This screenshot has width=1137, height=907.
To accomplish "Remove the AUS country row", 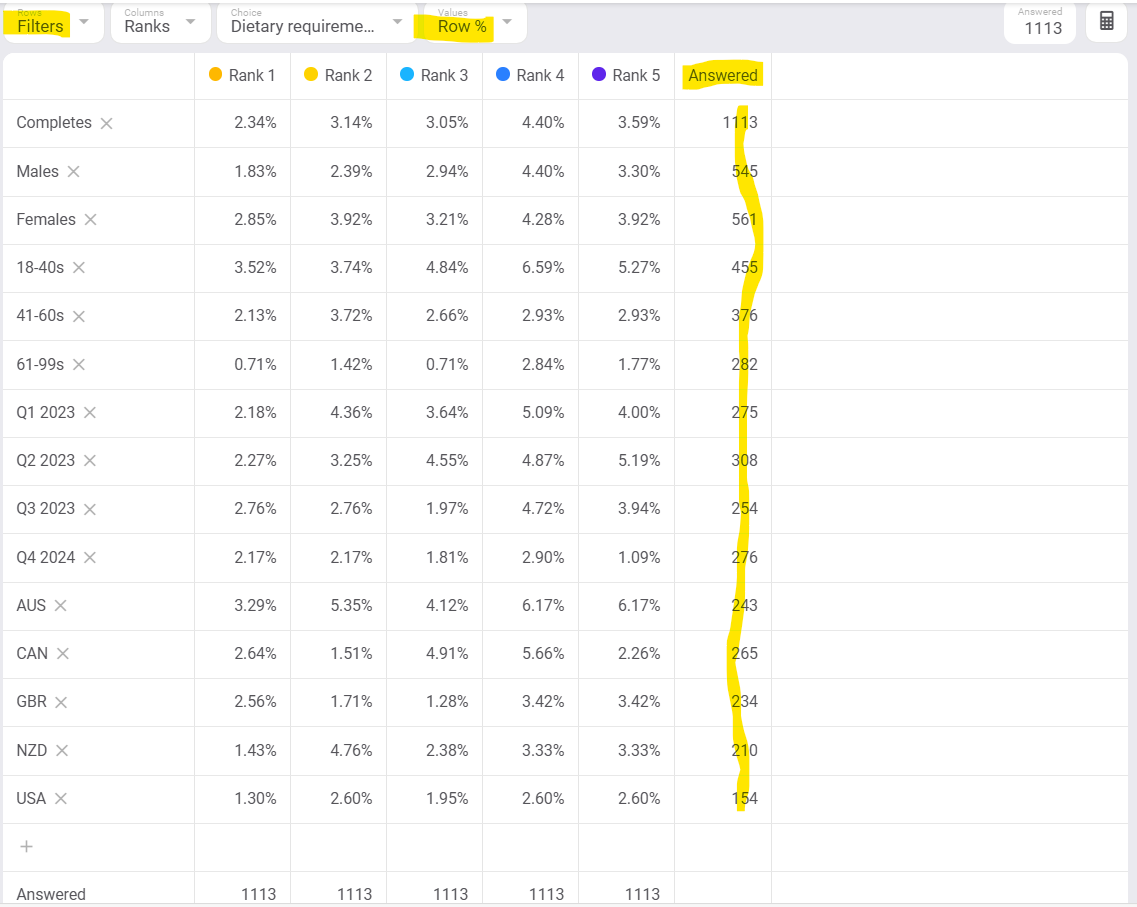I will coord(58,605).
